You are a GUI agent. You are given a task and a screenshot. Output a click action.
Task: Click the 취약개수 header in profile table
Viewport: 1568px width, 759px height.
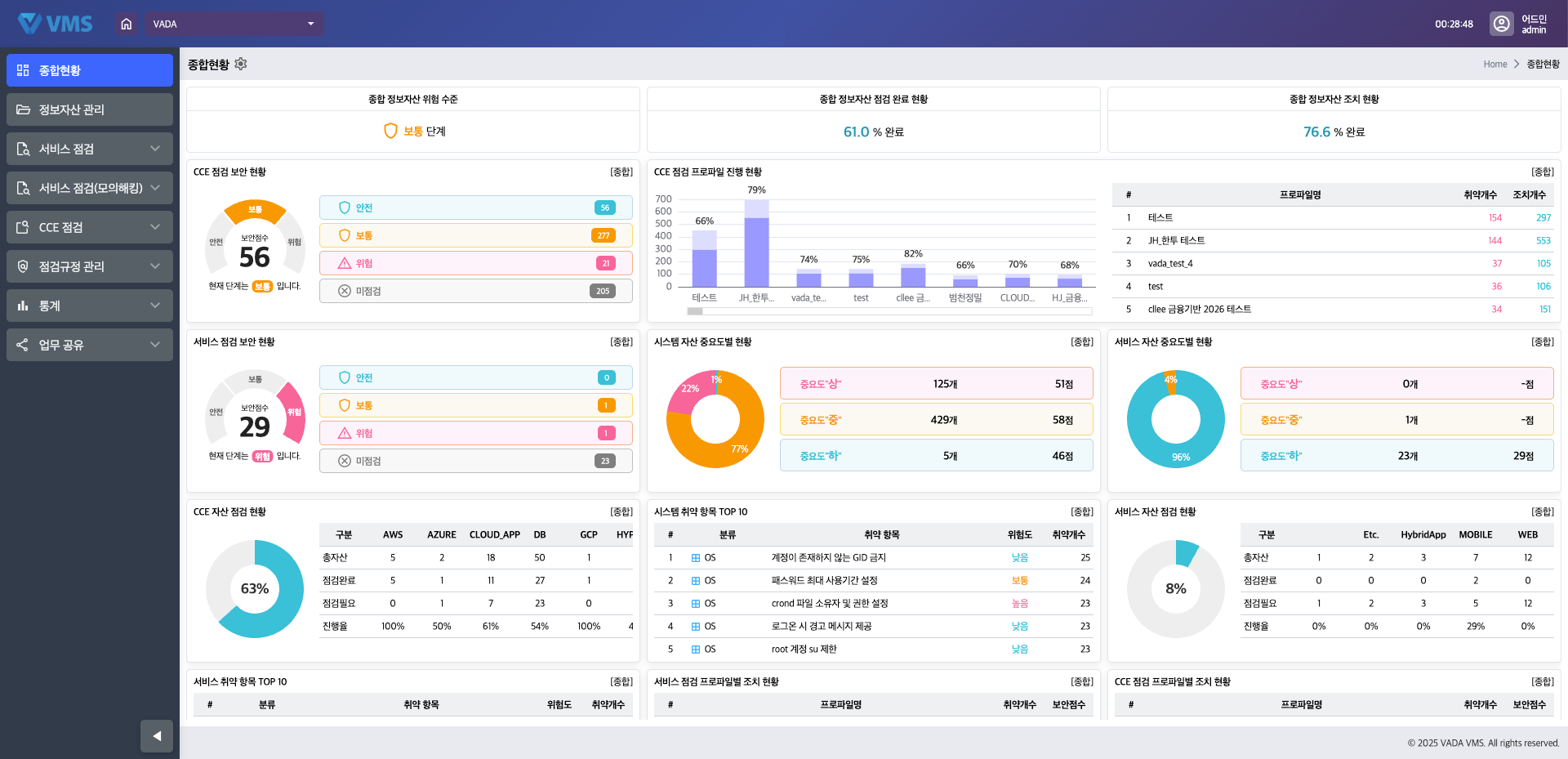point(1480,194)
